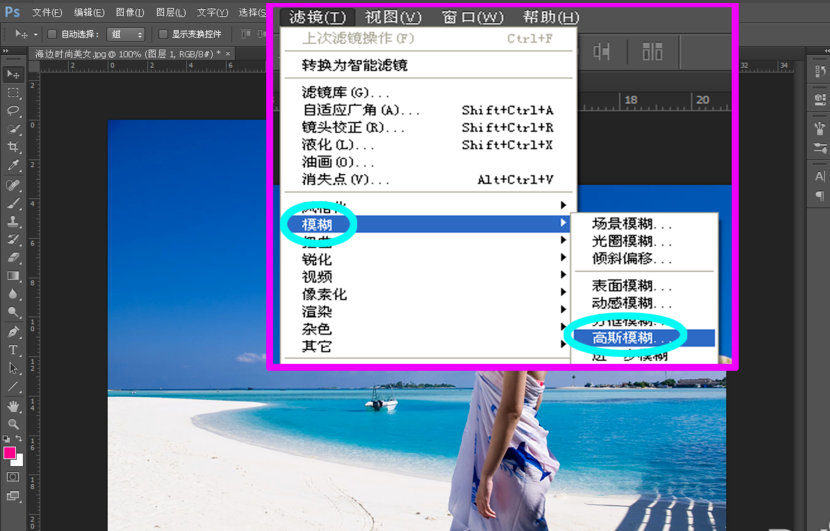The image size is (830, 531).
Task: Expand the 渲染 submenu arrow
Action: pyautogui.click(x=563, y=310)
